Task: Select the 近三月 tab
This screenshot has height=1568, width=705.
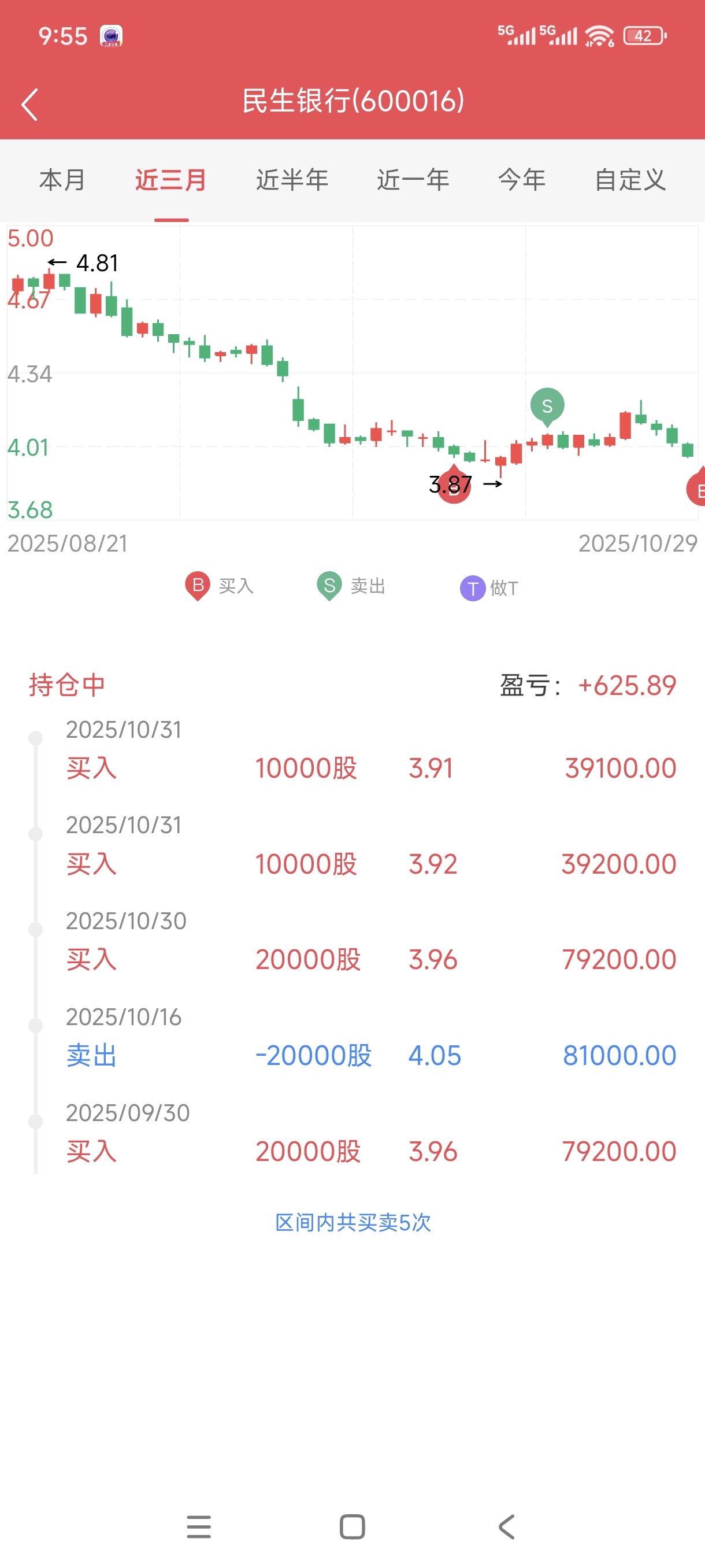Action: point(171,180)
